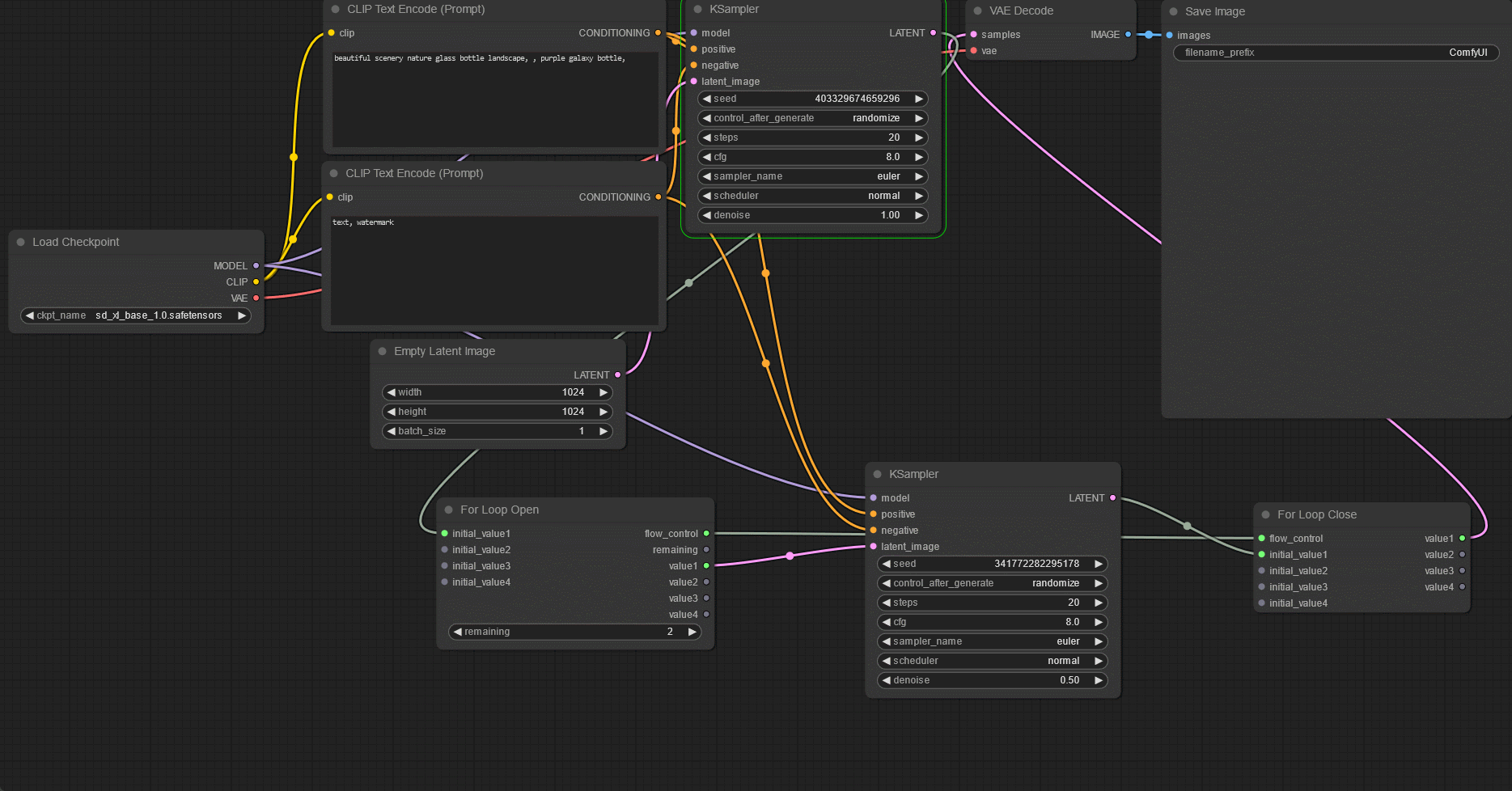Open scheduler dropdown in upper KSampler
Screen dimensions: 1512x791
813,196
